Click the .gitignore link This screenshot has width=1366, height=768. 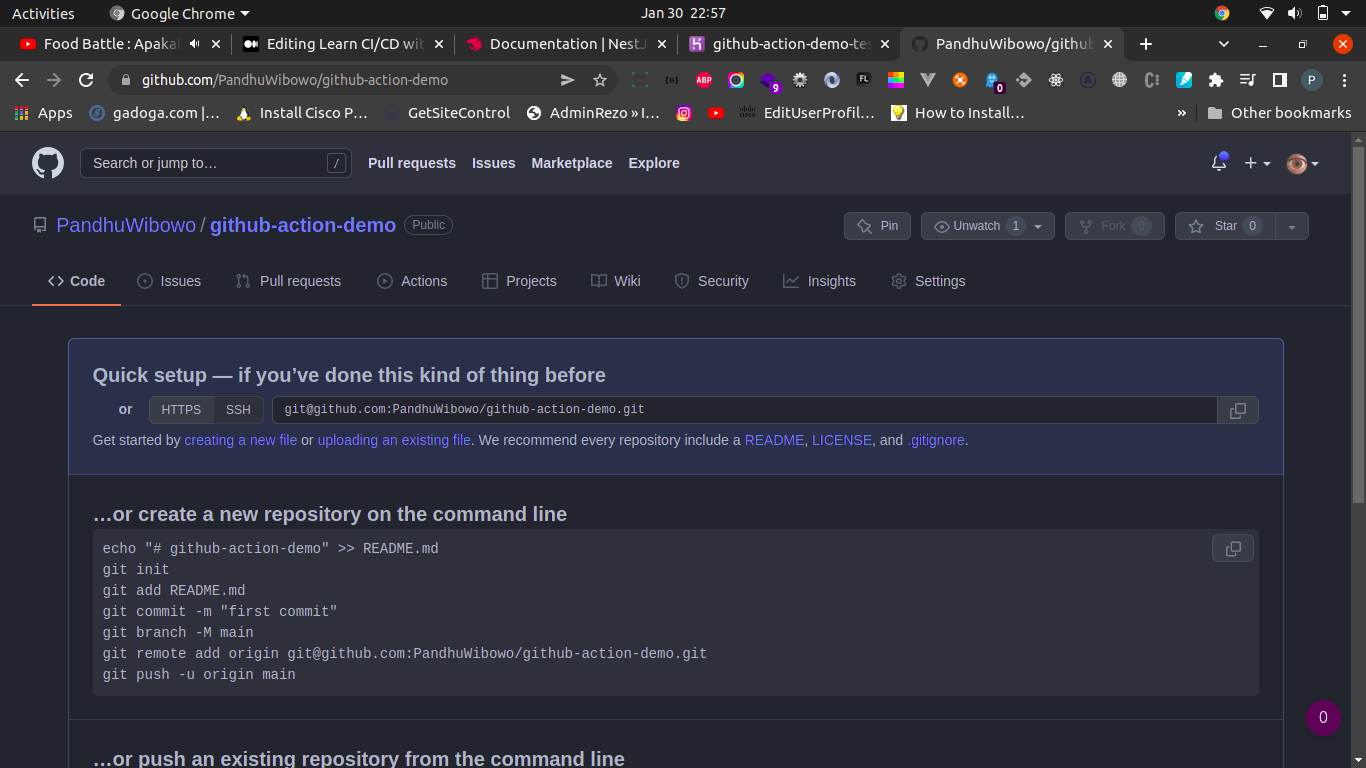936,440
